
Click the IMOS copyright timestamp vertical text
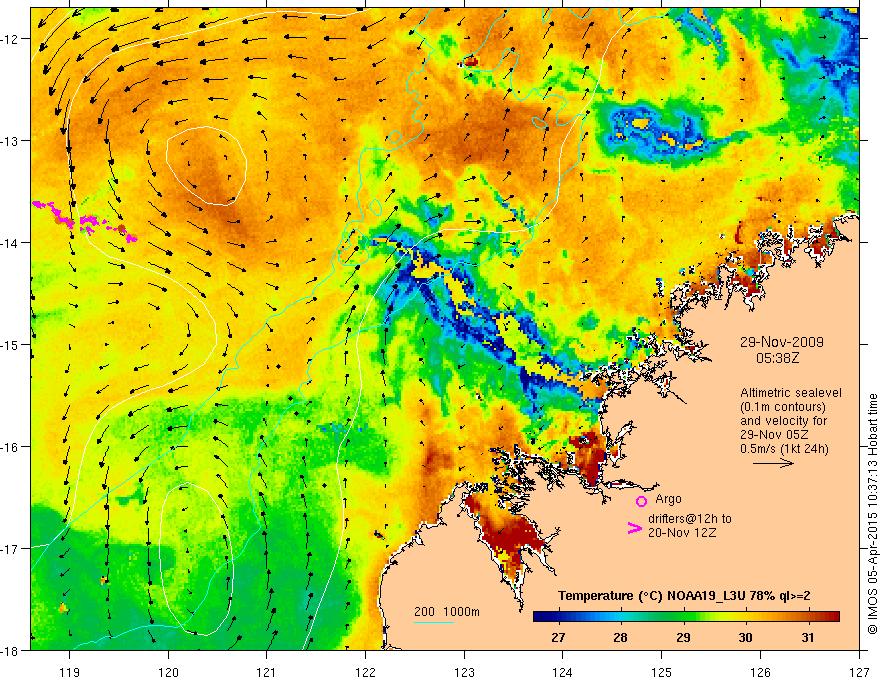[x=872, y=514]
